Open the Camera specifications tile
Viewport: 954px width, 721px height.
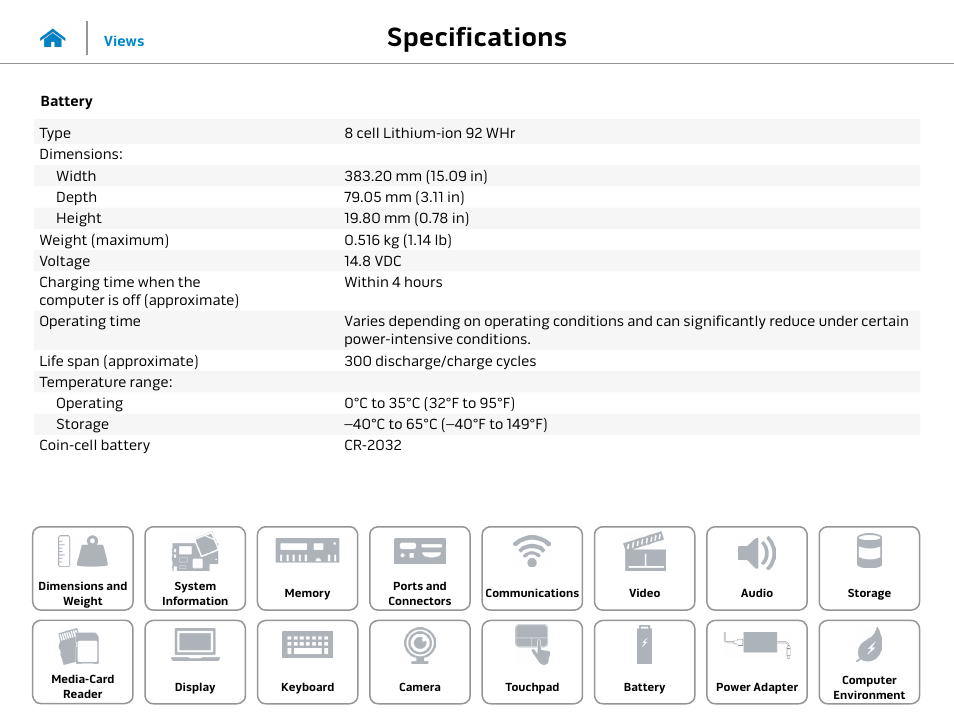(420, 662)
